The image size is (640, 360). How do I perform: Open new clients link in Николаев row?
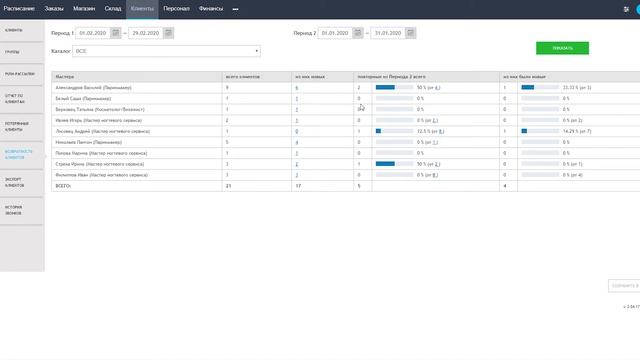297,142
